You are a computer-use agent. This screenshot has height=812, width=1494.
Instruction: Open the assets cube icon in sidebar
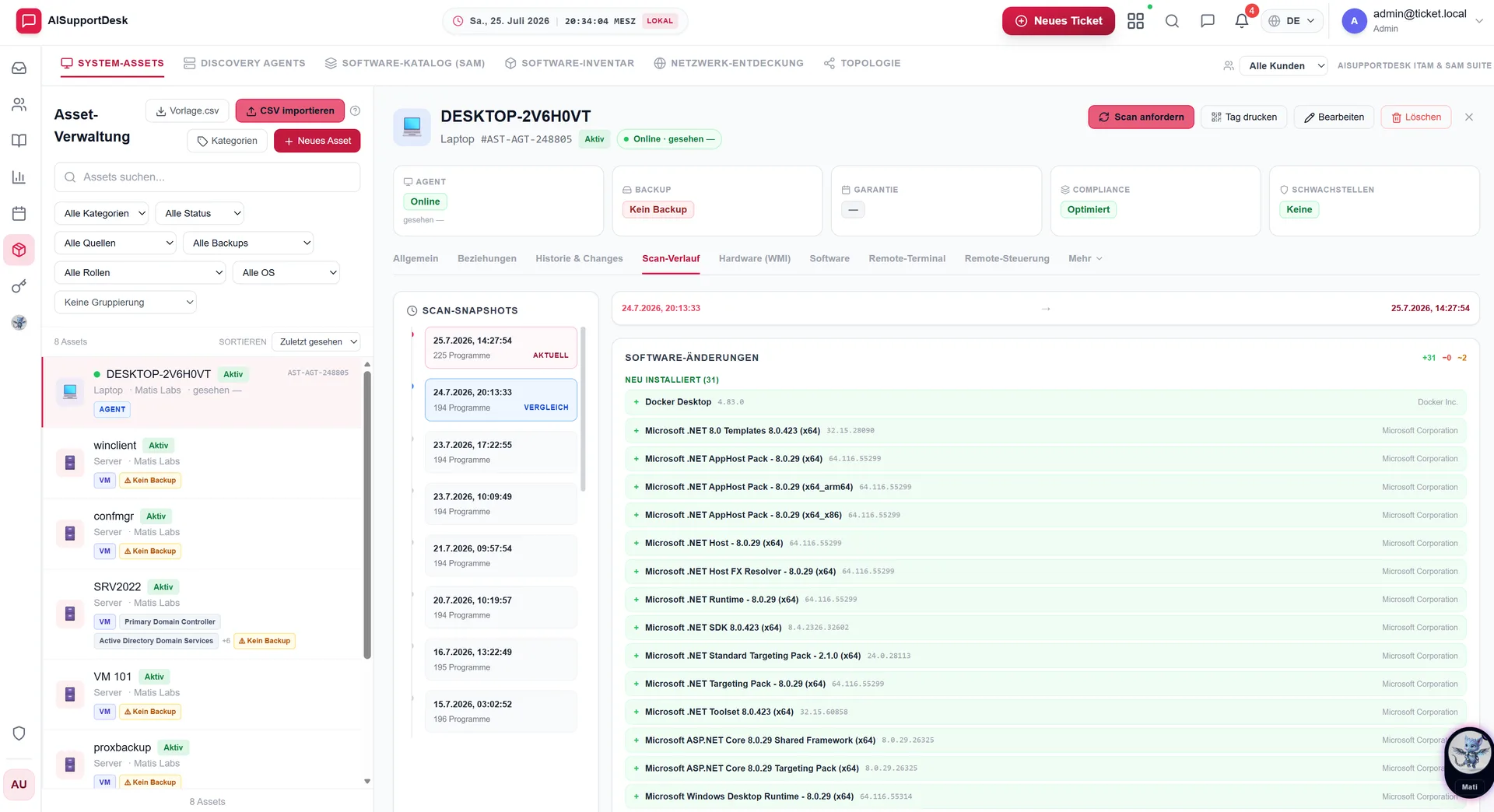click(19, 250)
